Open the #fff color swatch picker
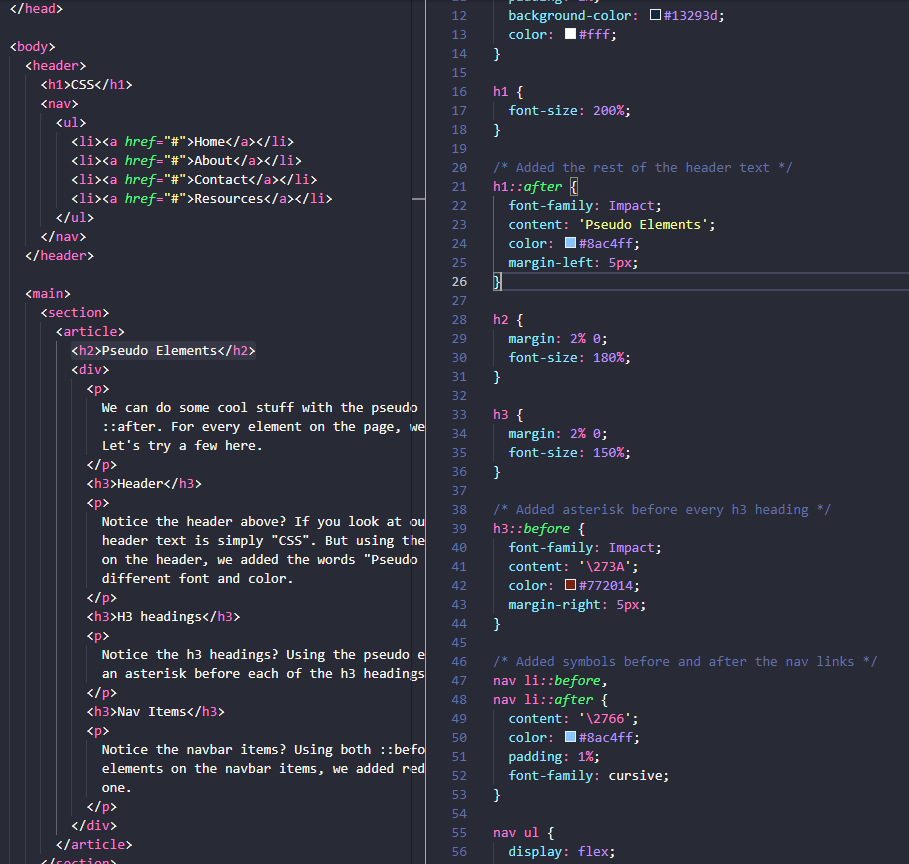Viewport: 909px width, 864px height. (570, 34)
